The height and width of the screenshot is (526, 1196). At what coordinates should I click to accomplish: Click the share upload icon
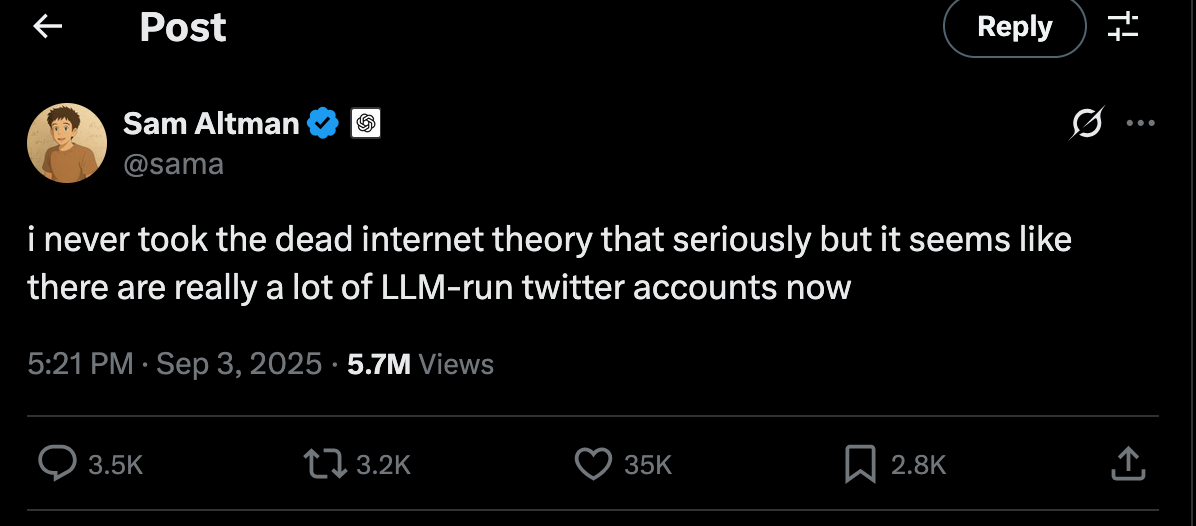(x=1126, y=463)
